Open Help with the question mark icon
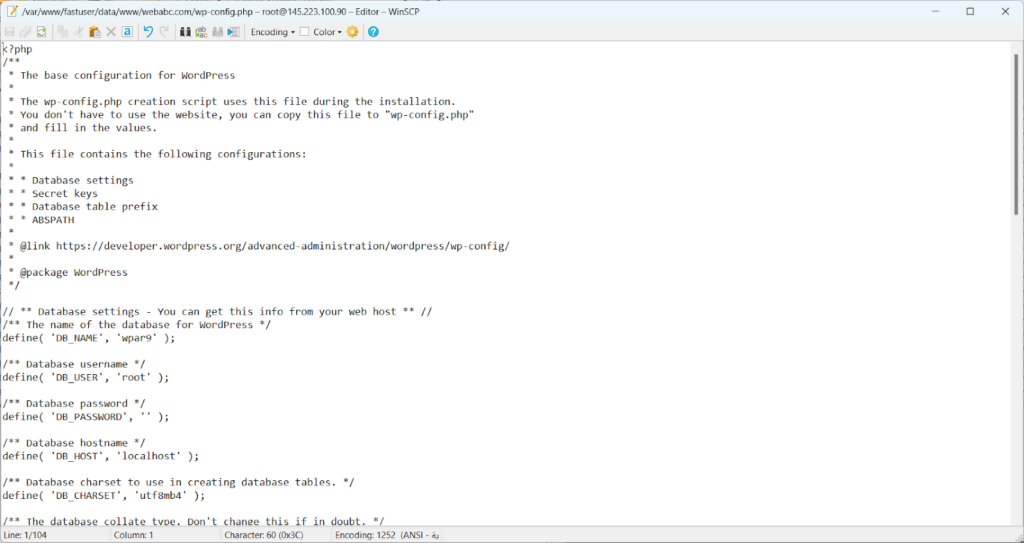The image size is (1024, 543). pos(374,31)
